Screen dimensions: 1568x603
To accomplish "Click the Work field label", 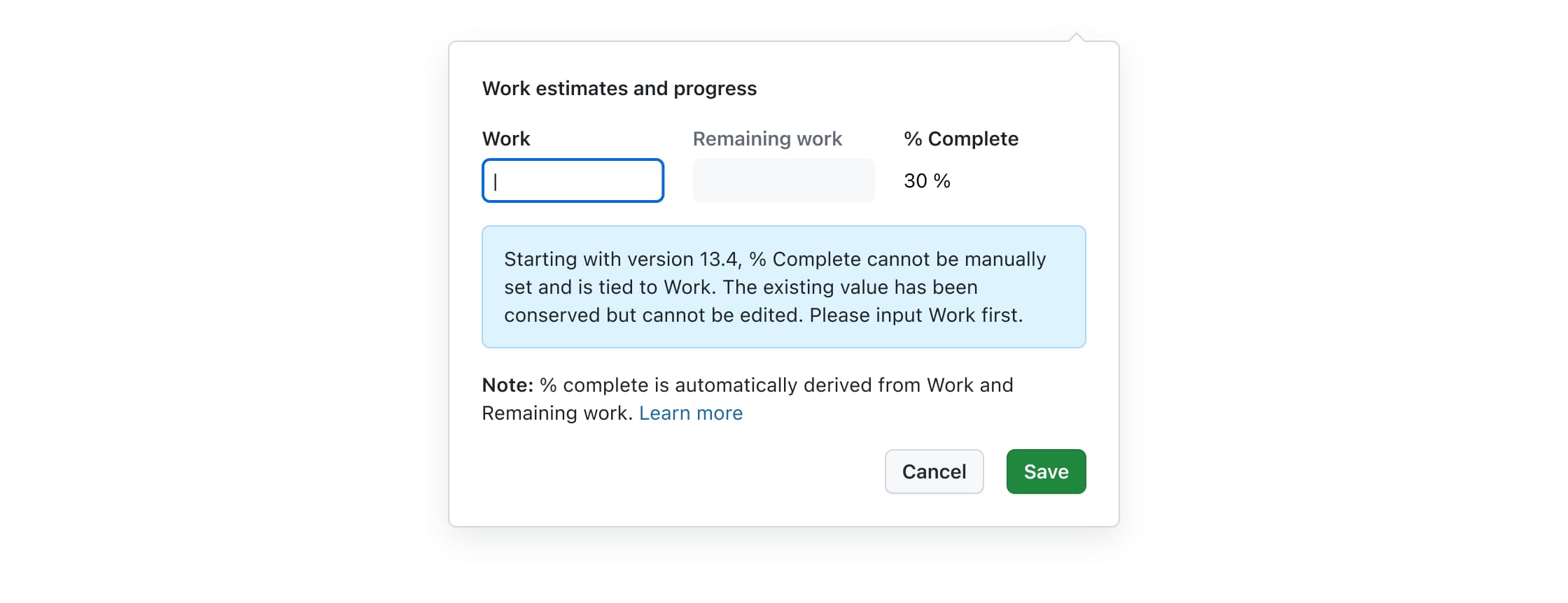I will click(506, 139).
